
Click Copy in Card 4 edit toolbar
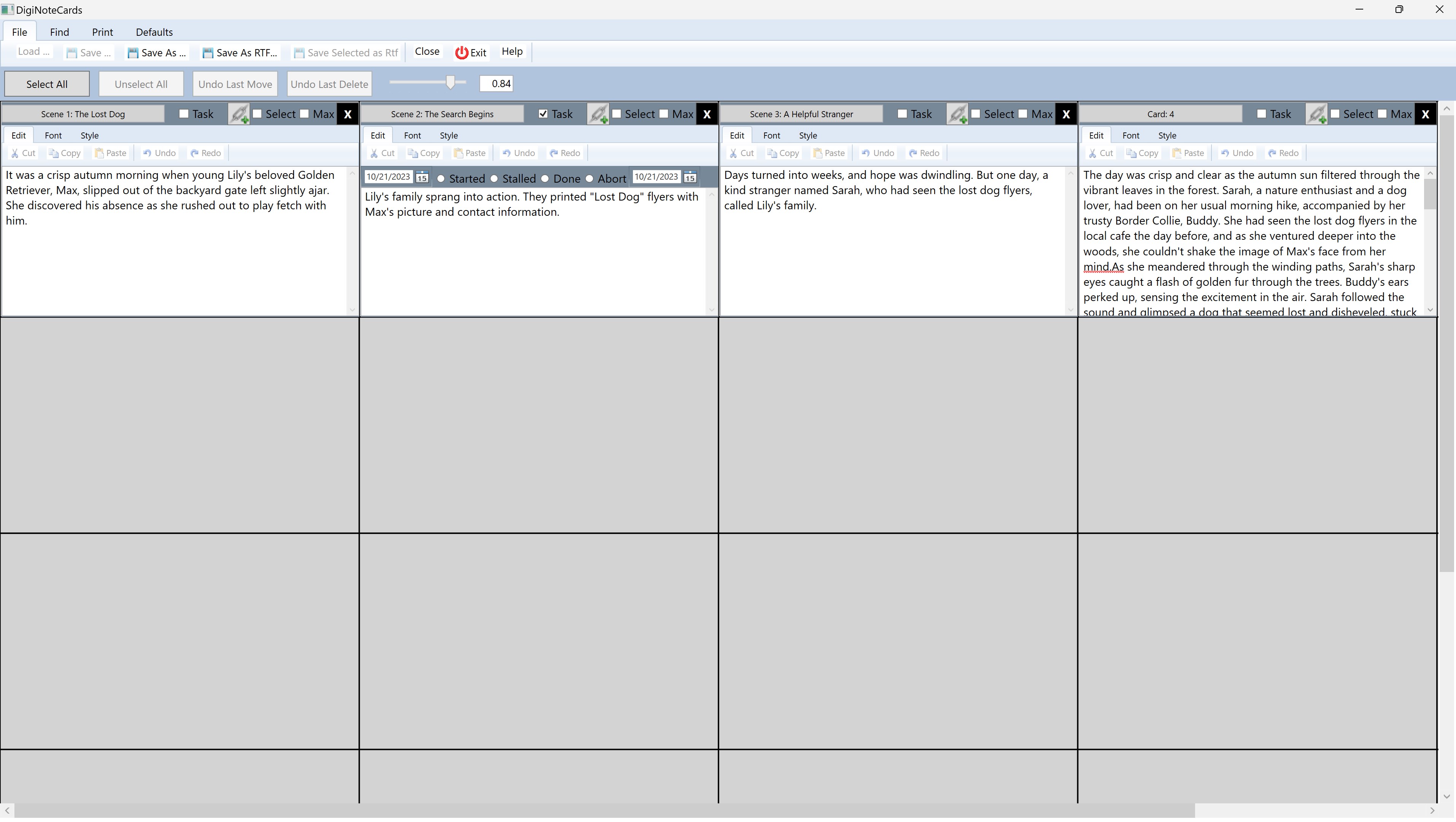1142,153
